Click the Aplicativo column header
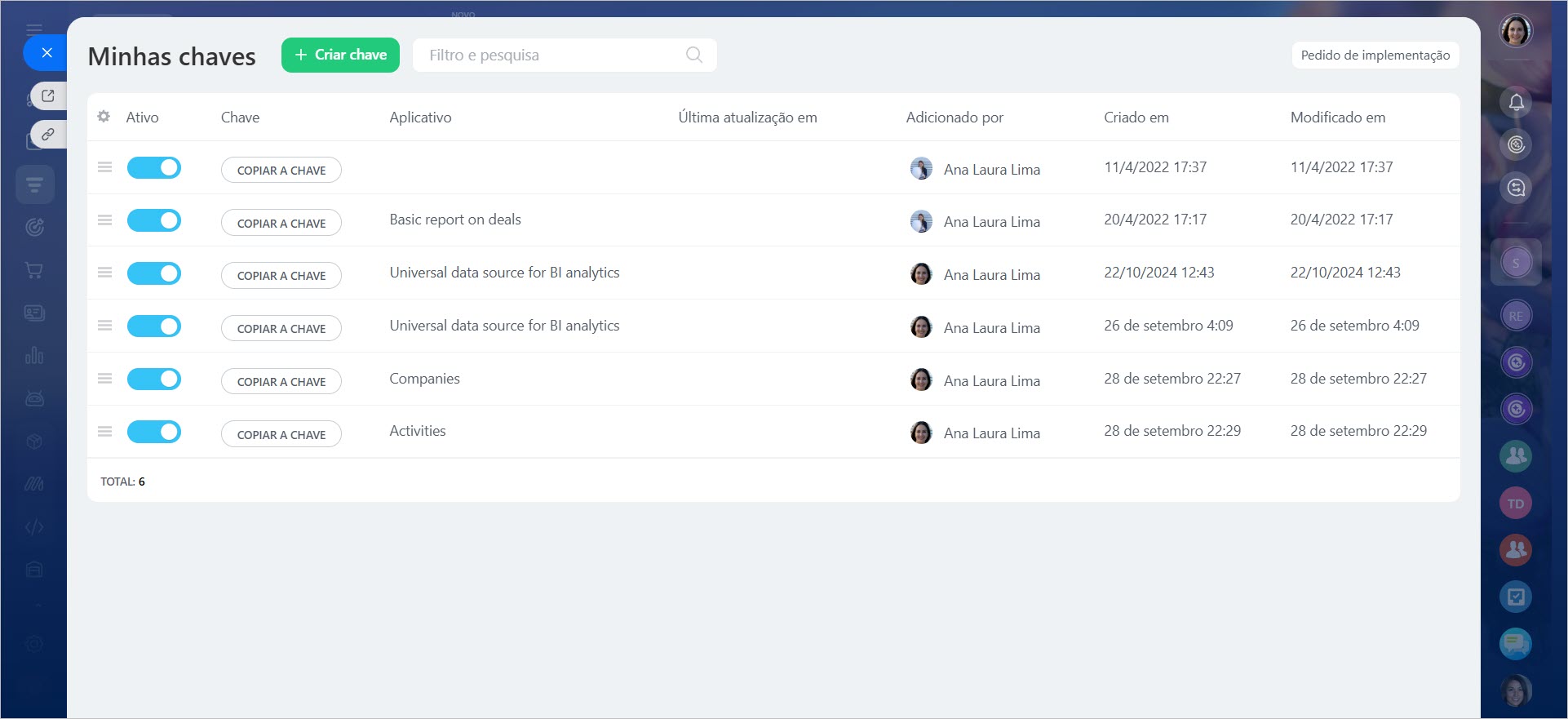1568x719 pixels. pyautogui.click(x=420, y=118)
